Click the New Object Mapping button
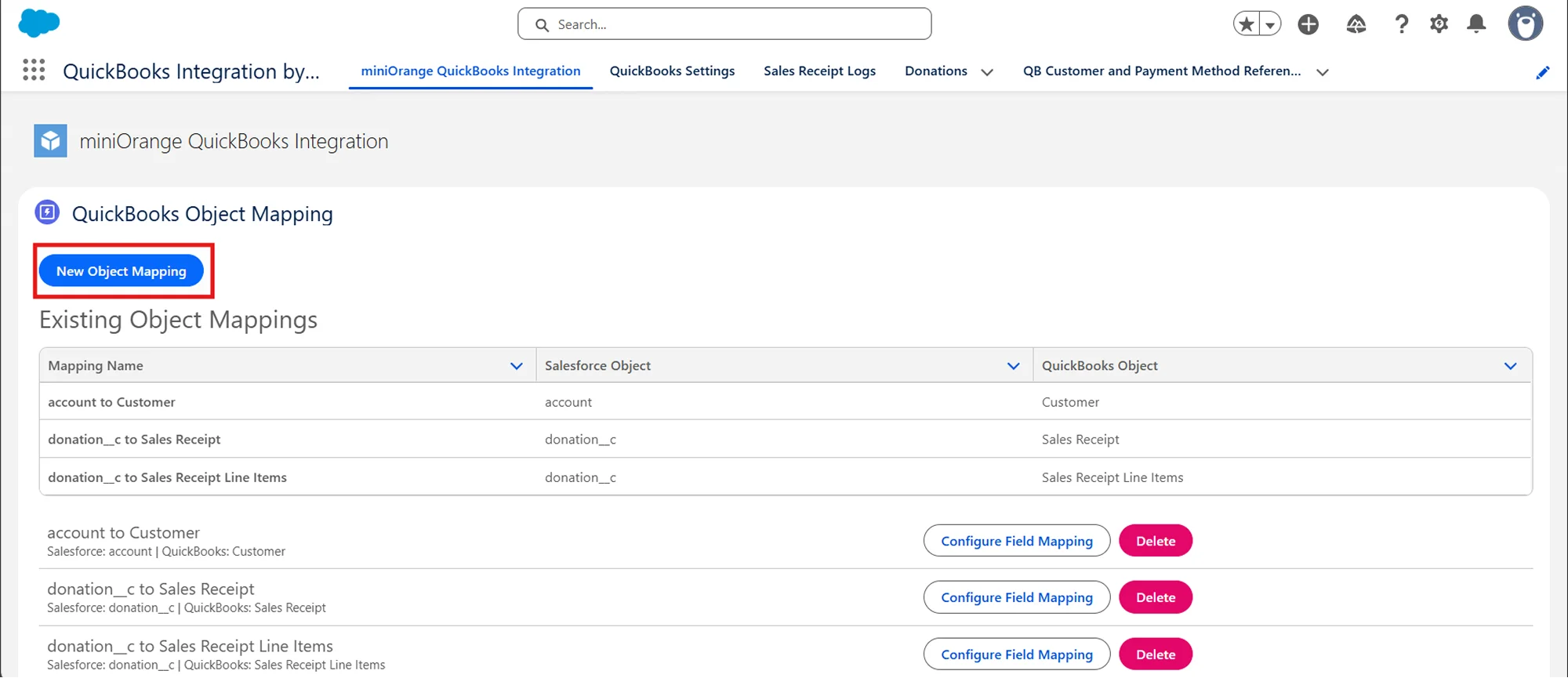This screenshot has height=678, width=1568. click(122, 271)
